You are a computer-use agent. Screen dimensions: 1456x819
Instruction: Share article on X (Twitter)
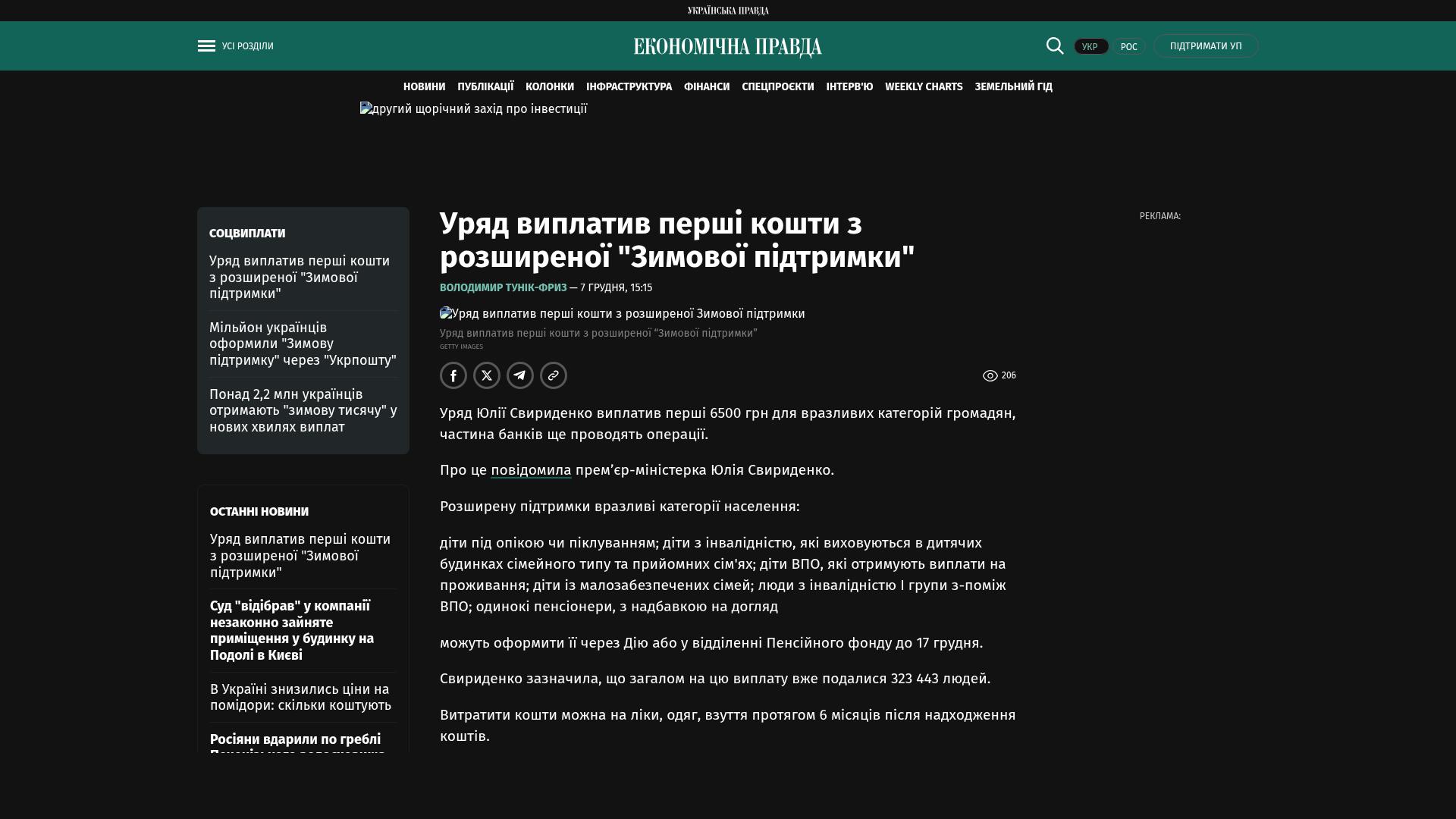[x=487, y=375]
